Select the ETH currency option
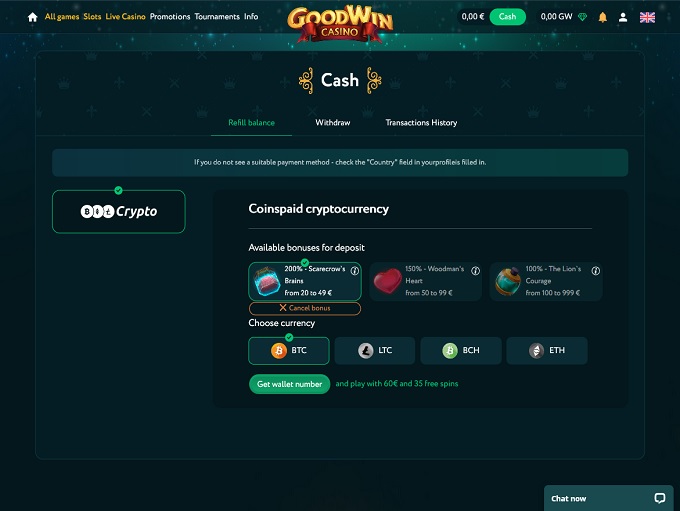Screen dimensions: 680x511 point(547,350)
